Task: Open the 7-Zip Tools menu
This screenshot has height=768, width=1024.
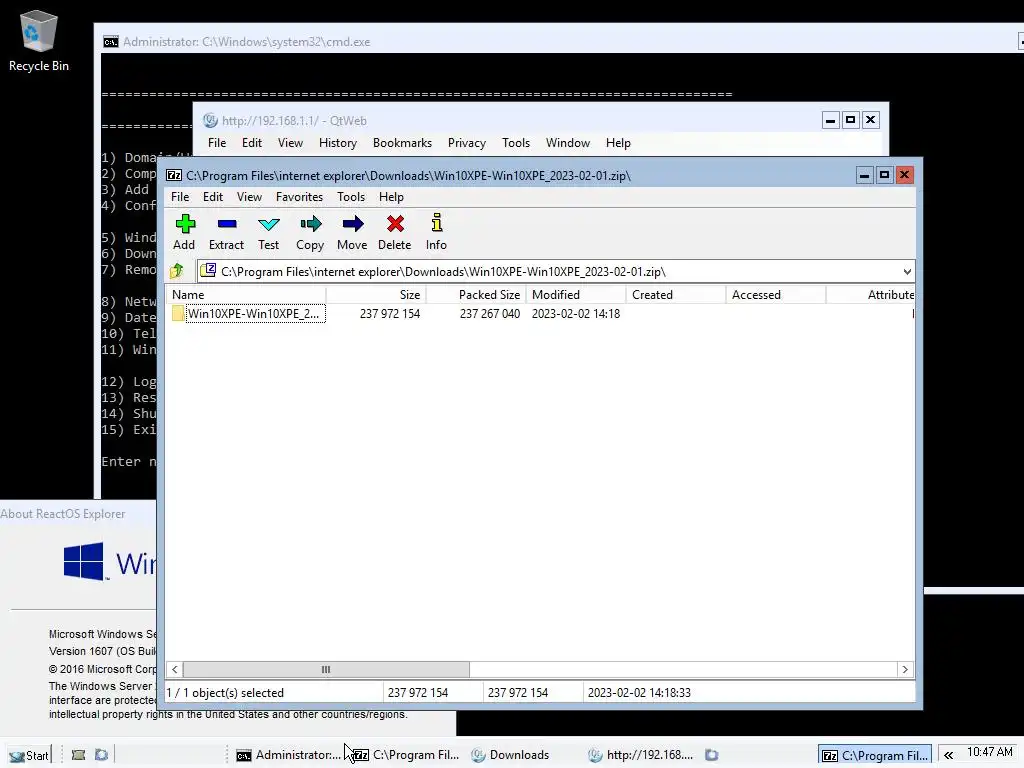Action: [351, 197]
